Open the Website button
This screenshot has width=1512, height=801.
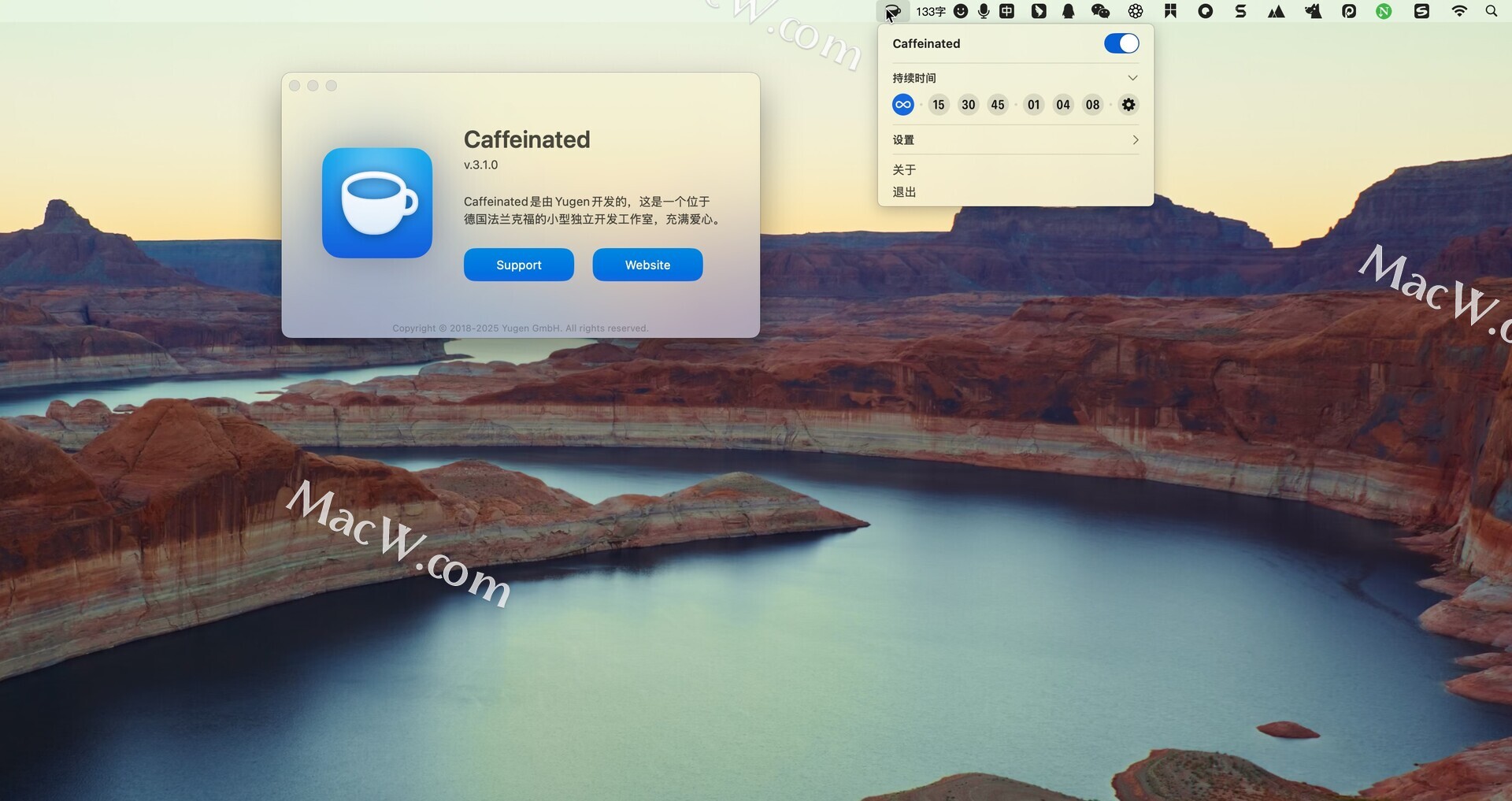pos(647,265)
